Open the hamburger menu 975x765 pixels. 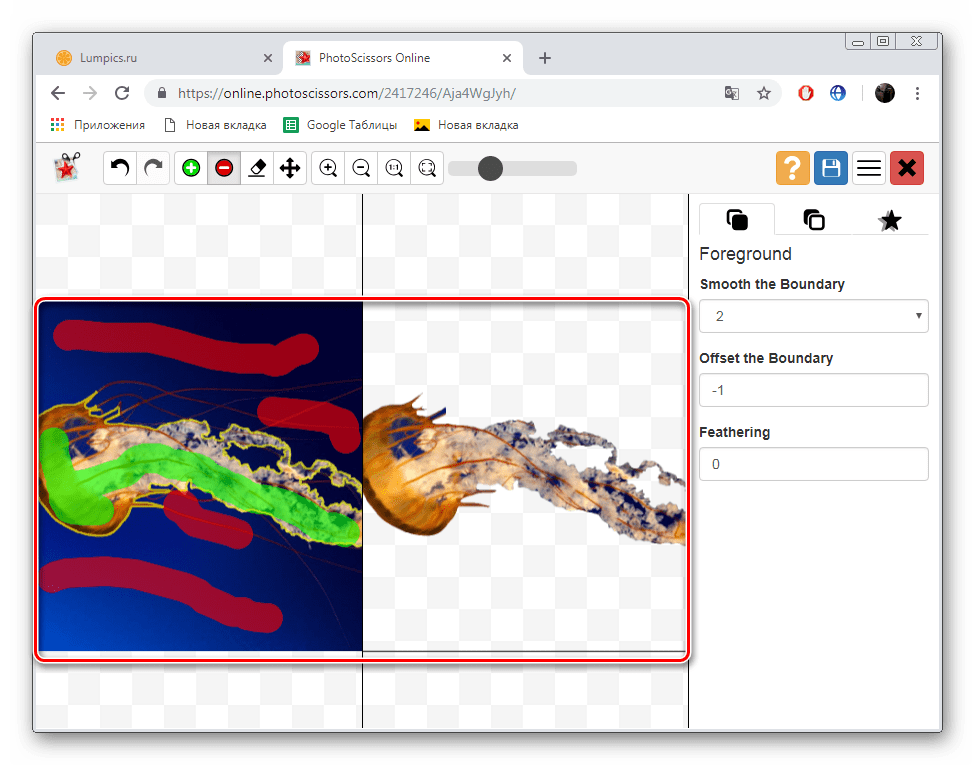point(869,168)
